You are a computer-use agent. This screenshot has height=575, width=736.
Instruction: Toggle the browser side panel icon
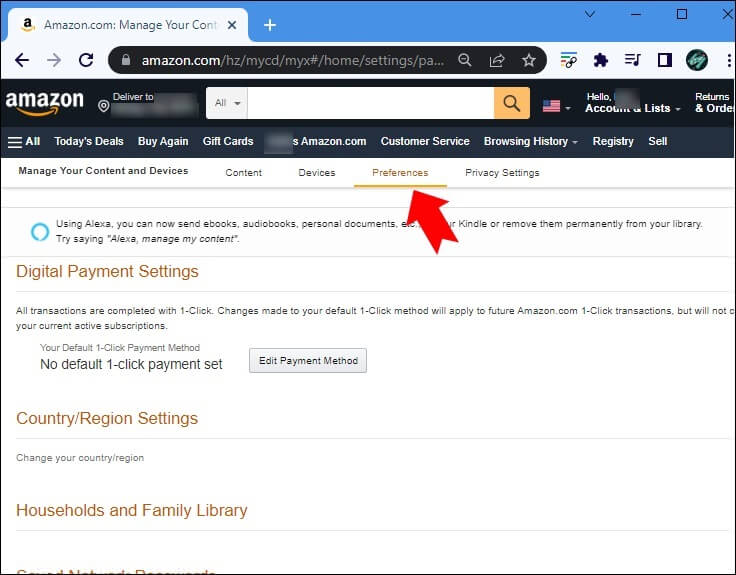pyautogui.click(x=665, y=60)
